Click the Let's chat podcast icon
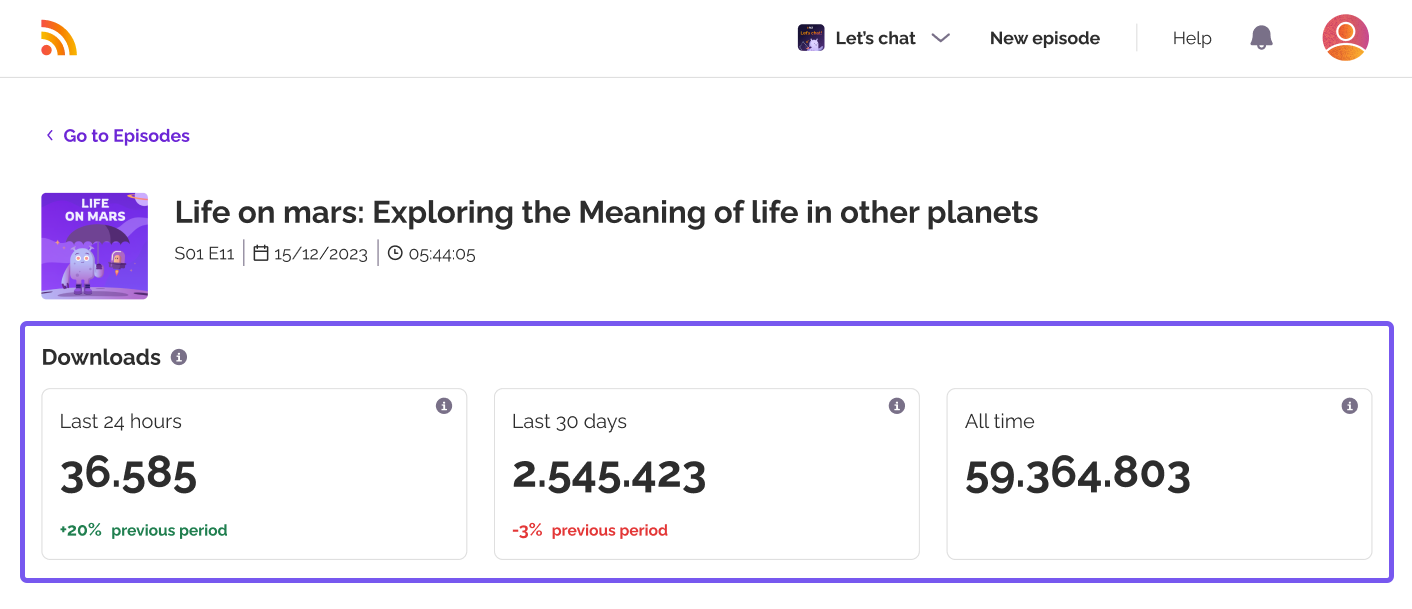Image resolution: width=1412 pixels, height=609 pixels. tap(811, 38)
